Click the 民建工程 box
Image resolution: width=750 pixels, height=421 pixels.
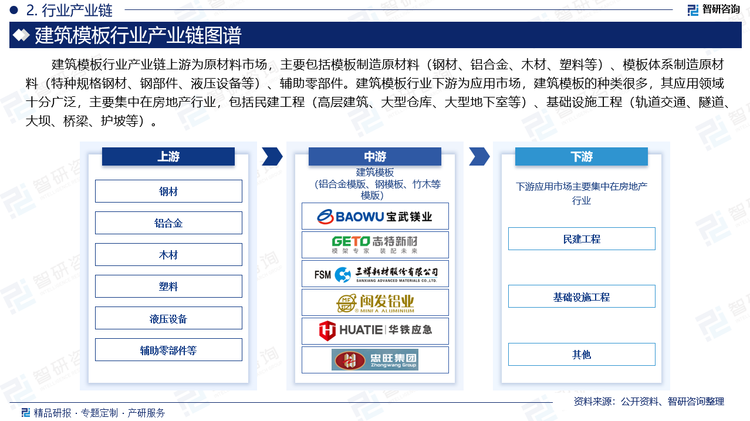click(582, 239)
